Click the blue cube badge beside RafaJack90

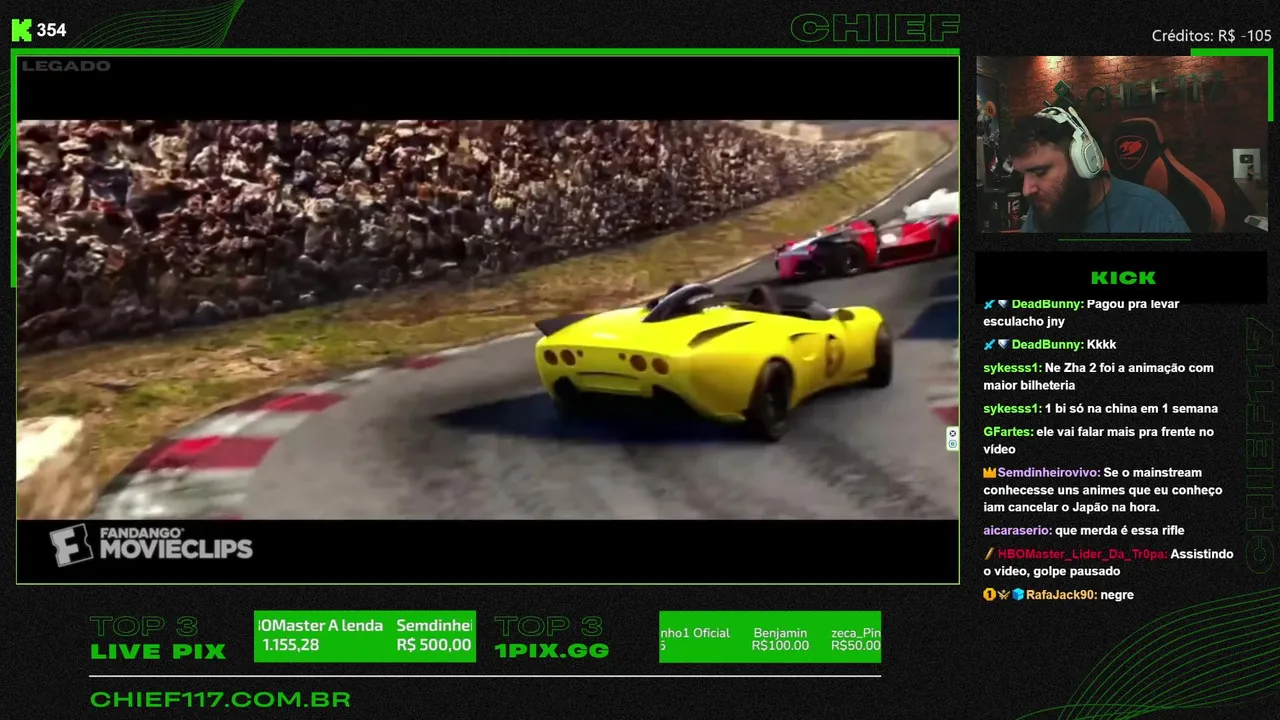click(x=1018, y=595)
